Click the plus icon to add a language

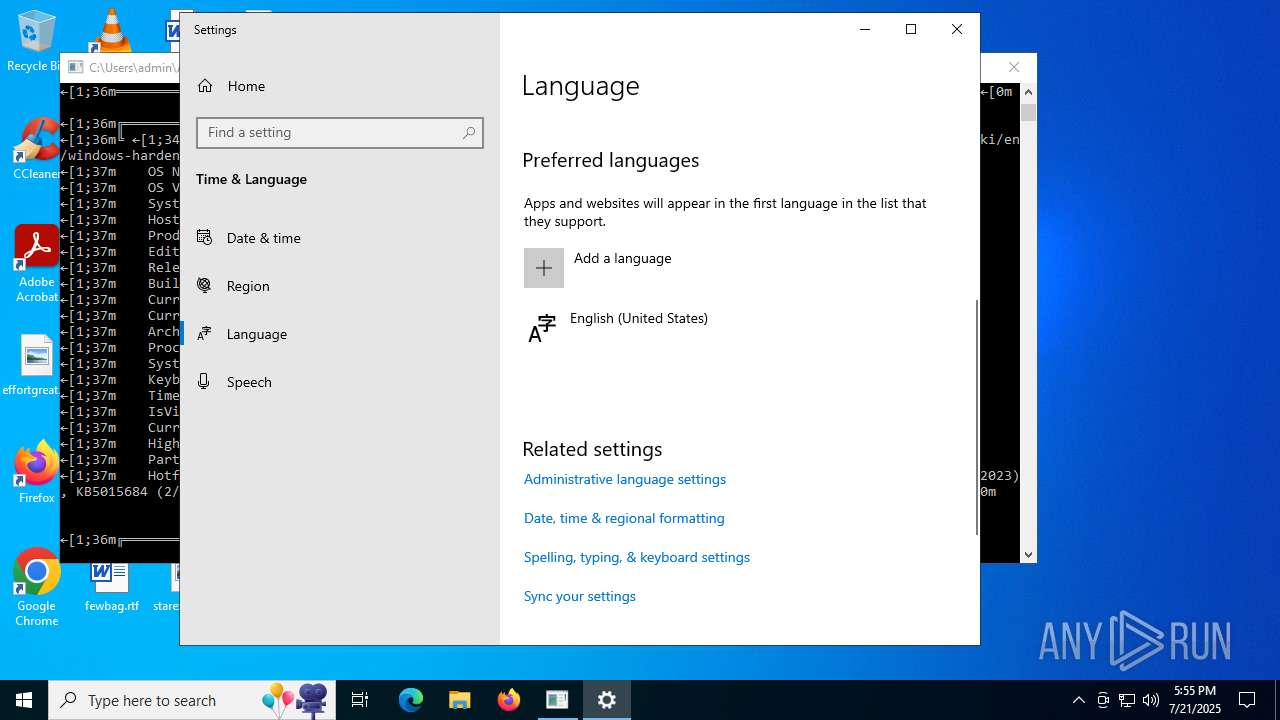coord(544,268)
